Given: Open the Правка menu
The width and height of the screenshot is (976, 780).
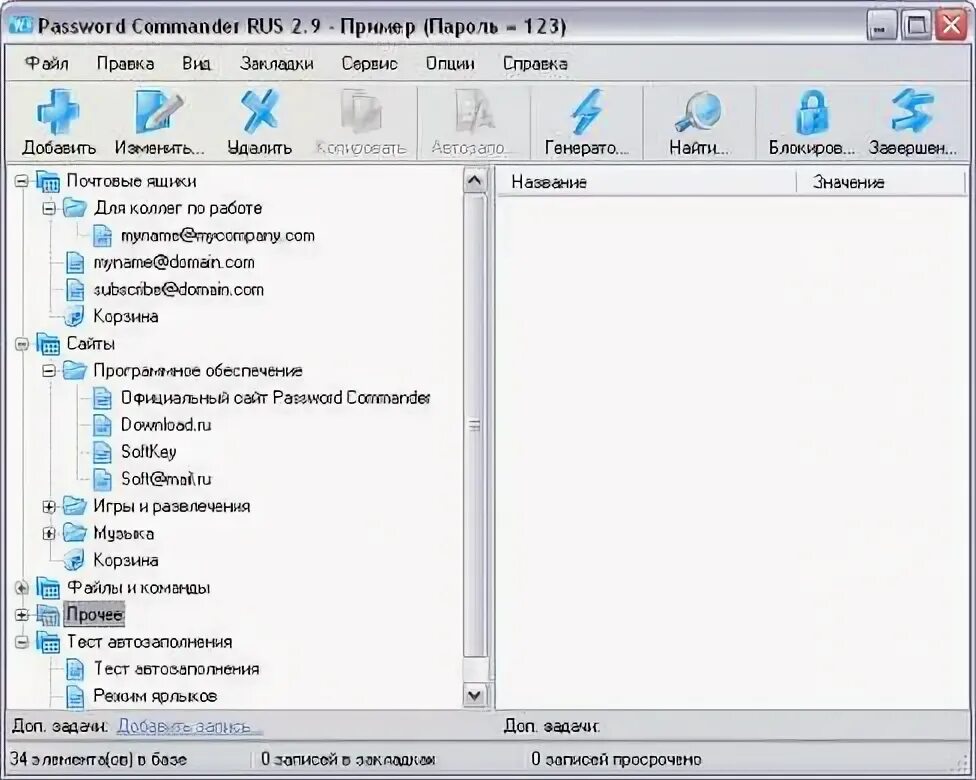Looking at the screenshot, I should [x=125, y=63].
